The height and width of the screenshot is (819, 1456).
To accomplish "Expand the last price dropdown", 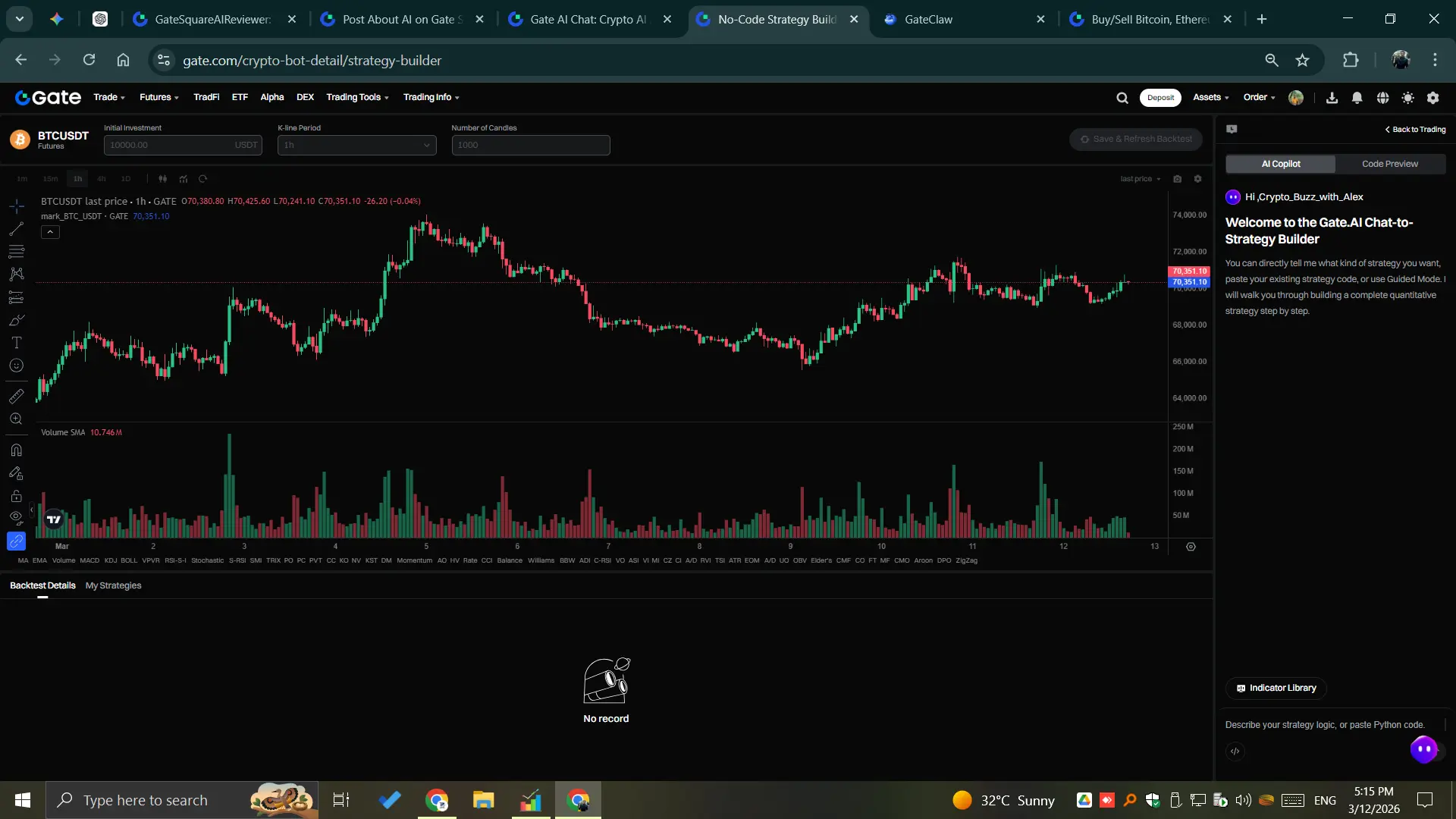I will (x=1141, y=179).
